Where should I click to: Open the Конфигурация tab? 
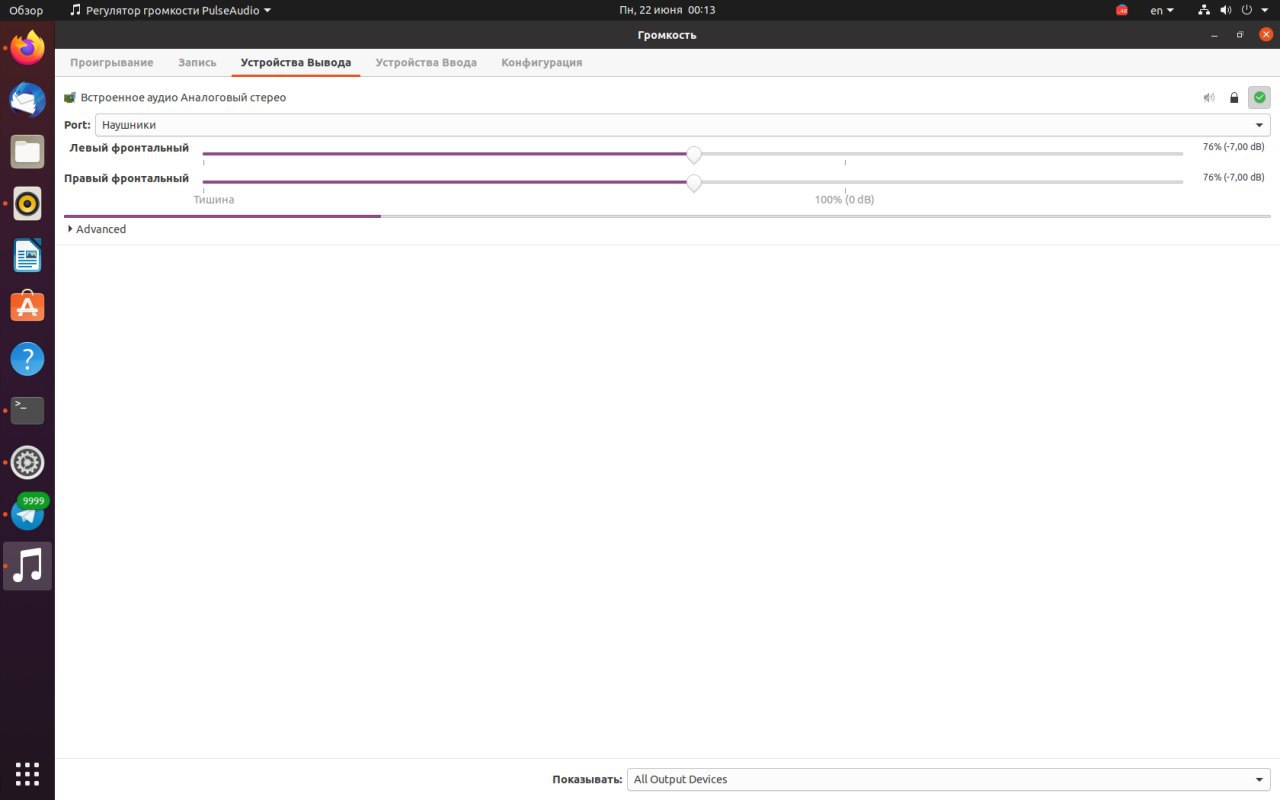click(541, 62)
